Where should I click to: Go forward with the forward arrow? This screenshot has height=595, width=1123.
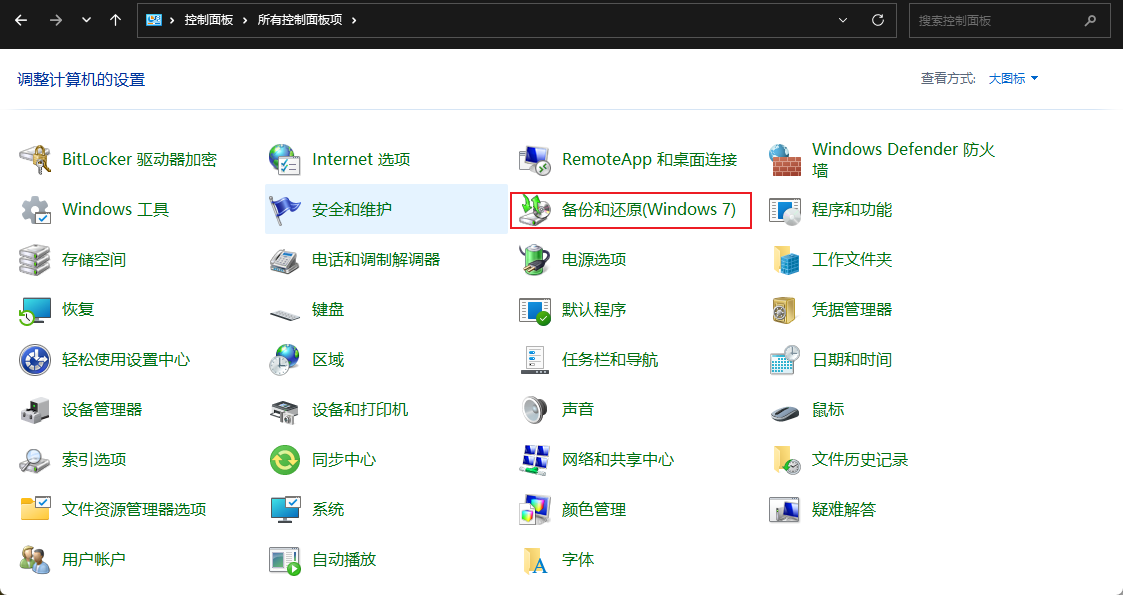tap(56, 20)
